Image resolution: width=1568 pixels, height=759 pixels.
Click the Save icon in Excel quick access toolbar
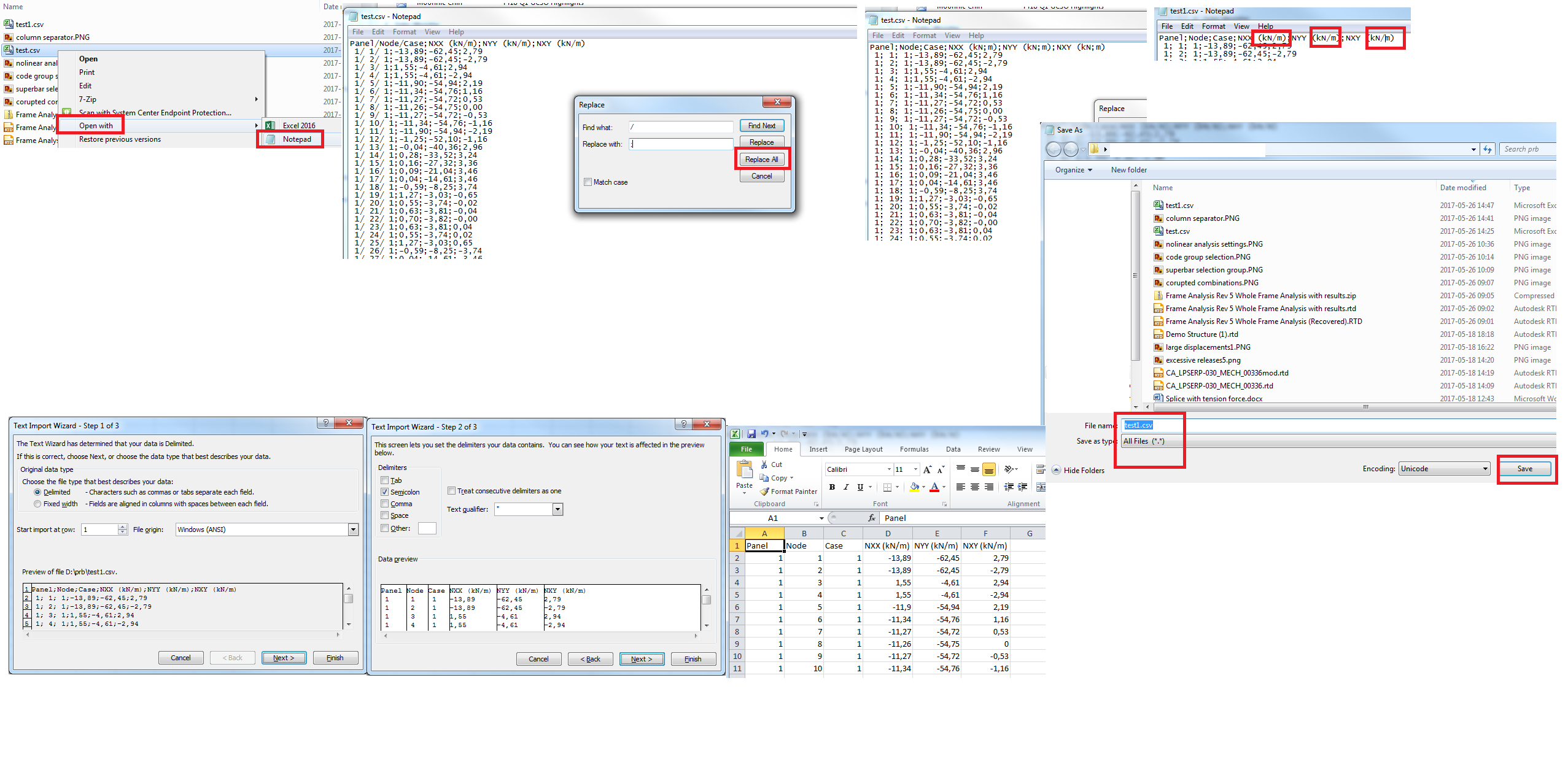[751, 434]
